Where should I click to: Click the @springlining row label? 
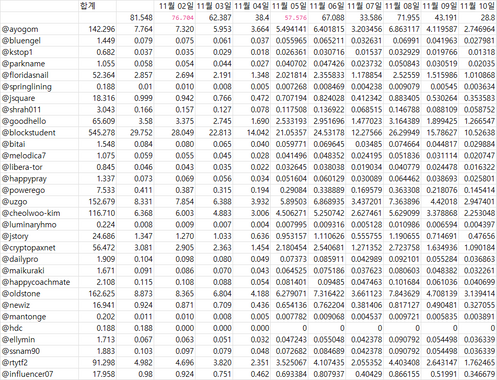coord(27,87)
